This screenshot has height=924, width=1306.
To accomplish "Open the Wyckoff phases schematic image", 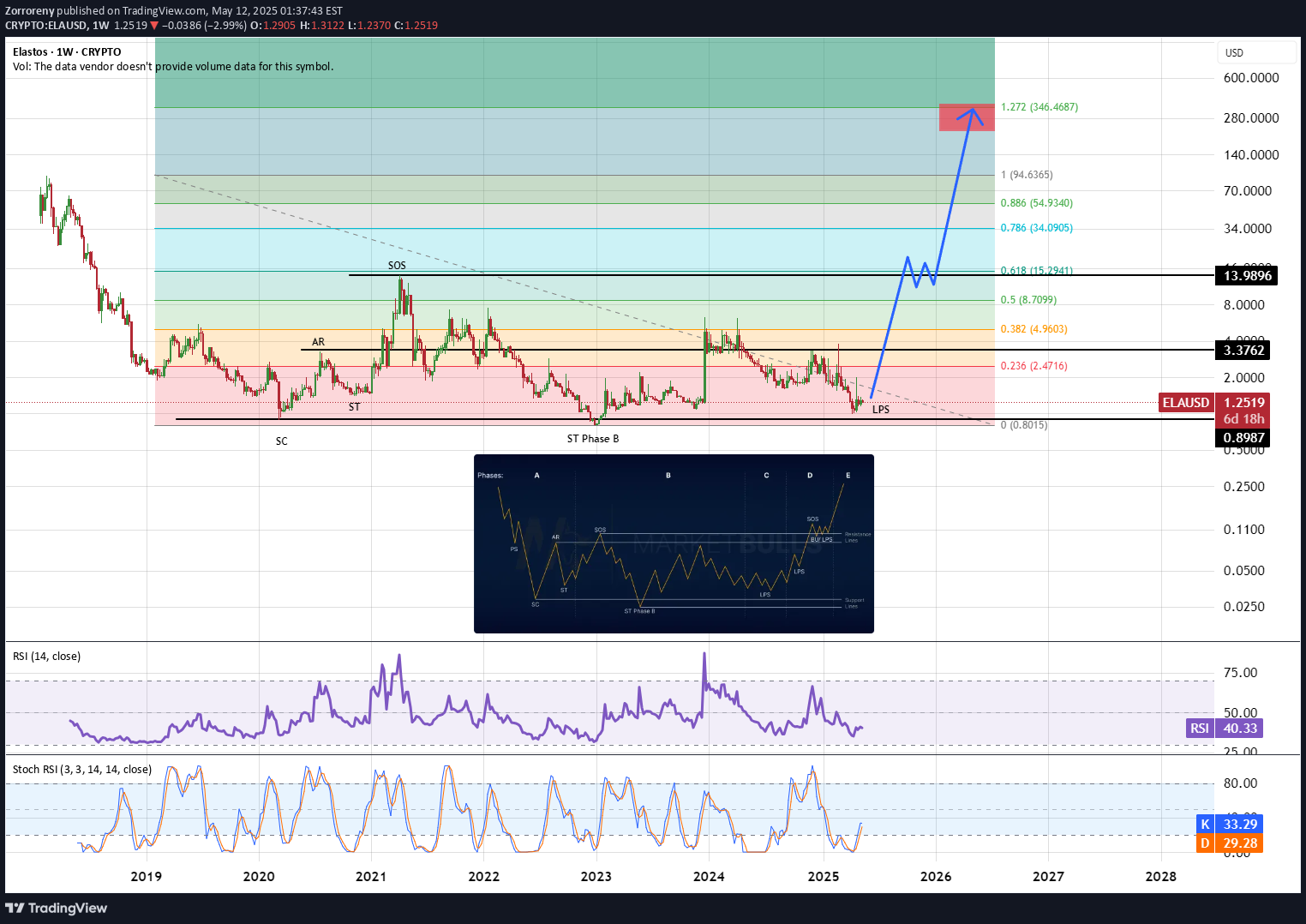I will (674, 543).
